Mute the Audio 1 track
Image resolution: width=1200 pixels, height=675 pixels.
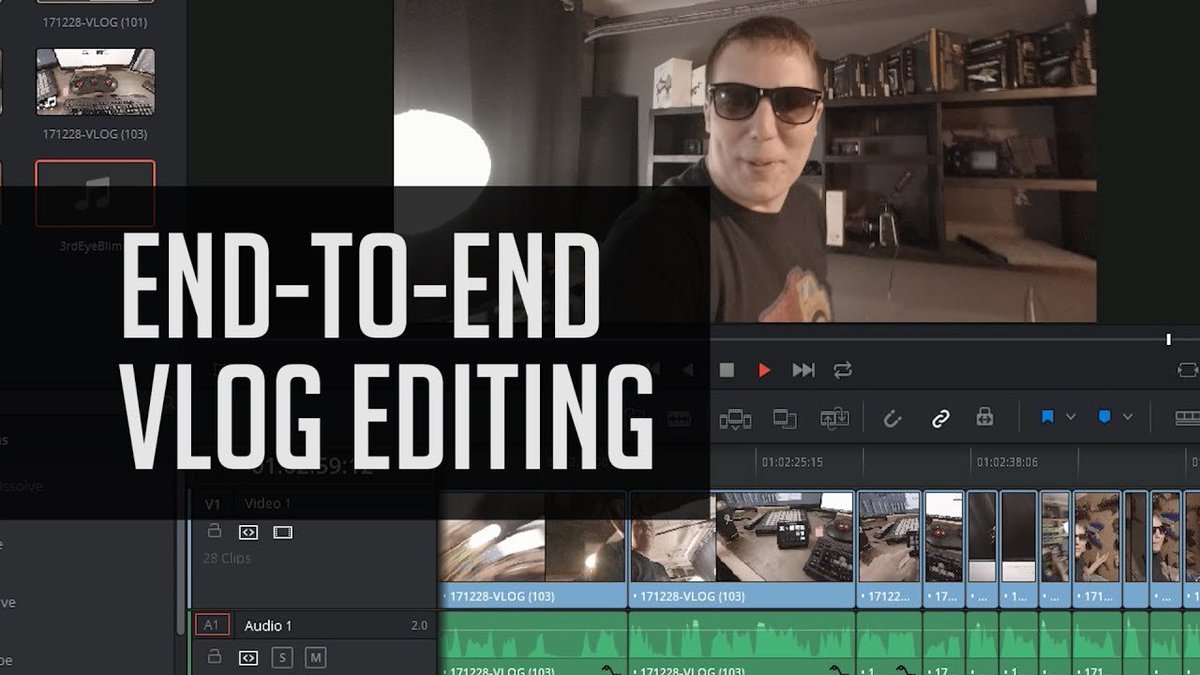(x=315, y=657)
